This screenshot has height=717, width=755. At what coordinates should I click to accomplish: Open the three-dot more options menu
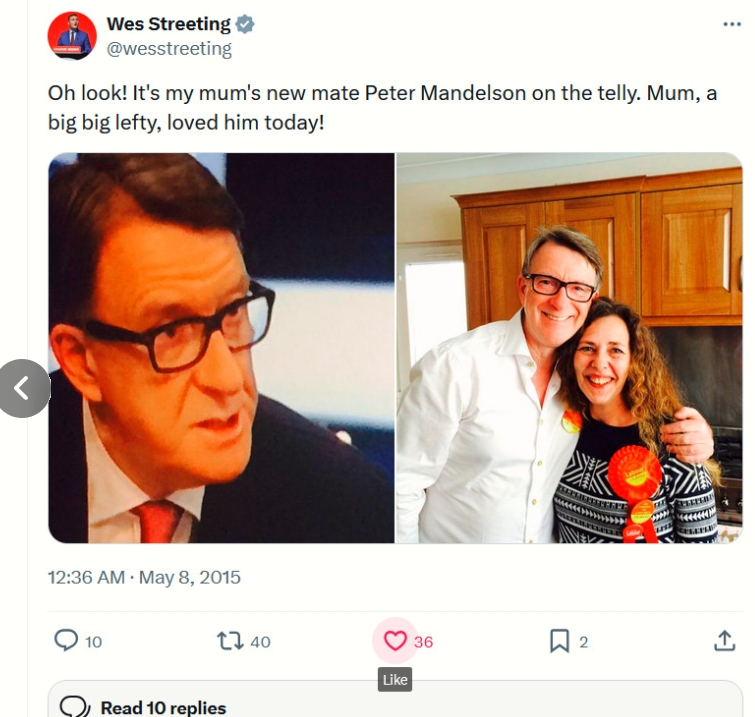coord(732,24)
